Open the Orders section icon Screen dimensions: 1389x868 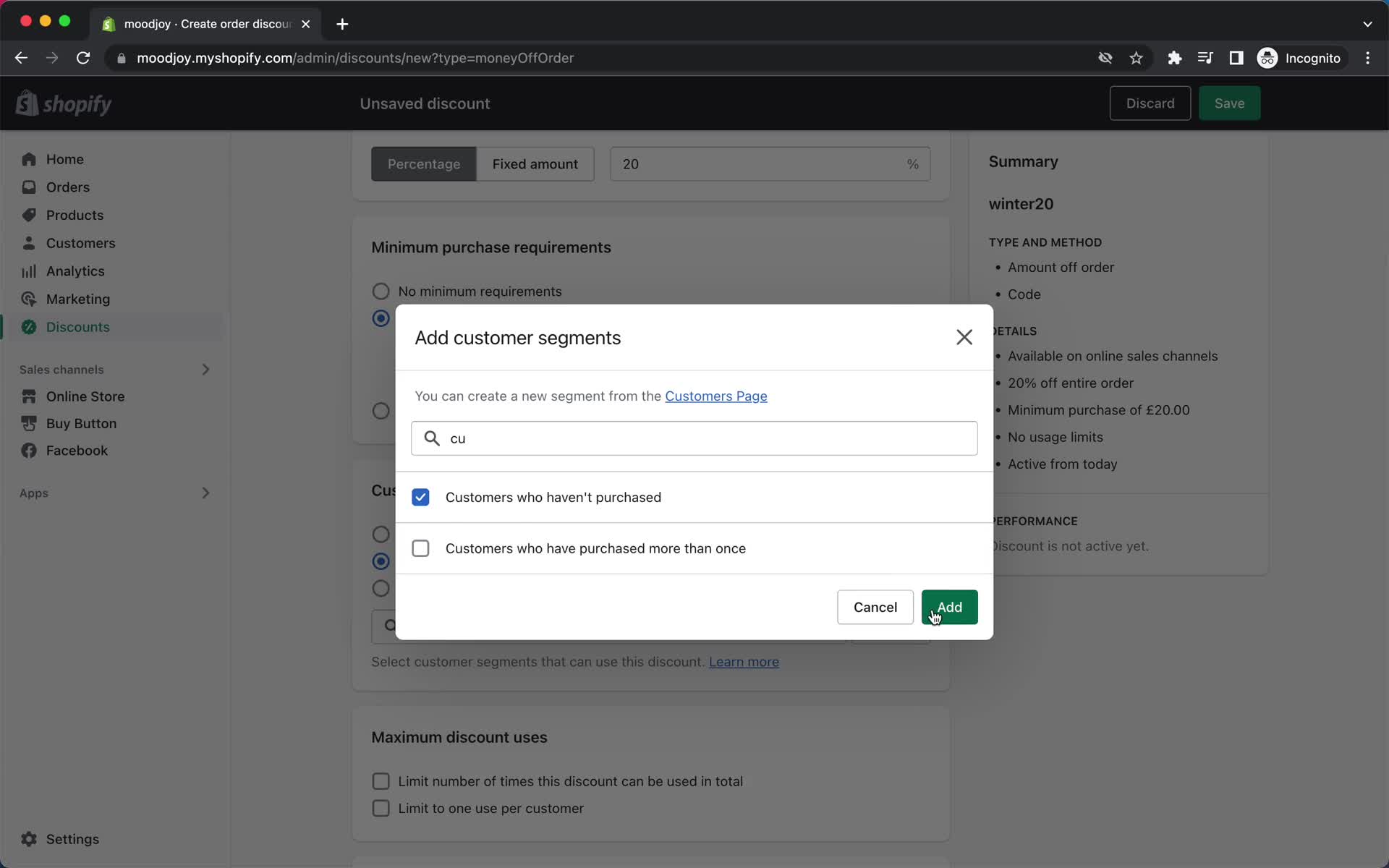tap(28, 186)
